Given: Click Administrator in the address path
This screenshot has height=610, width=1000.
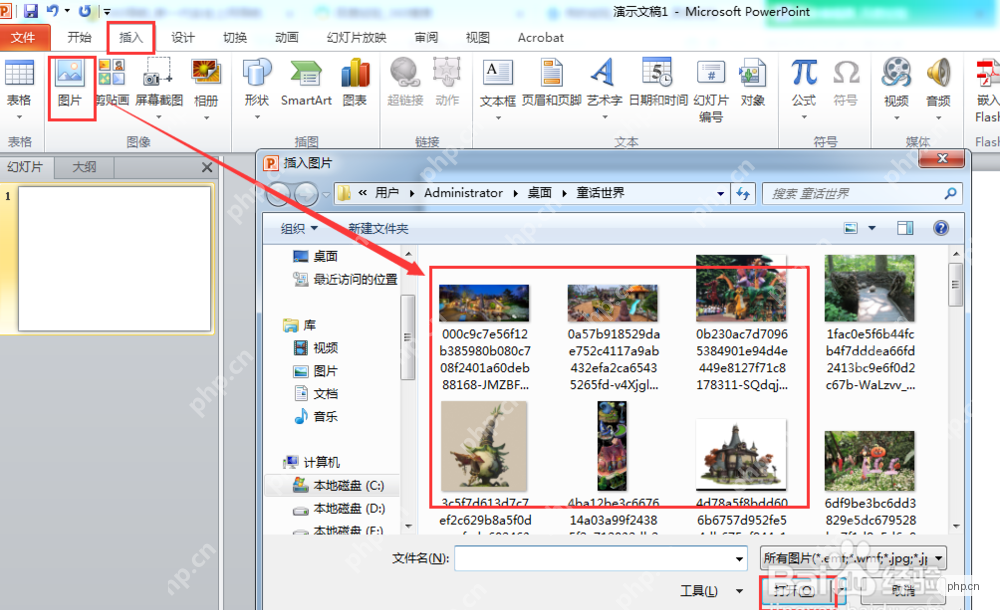Looking at the screenshot, I should [463, 193].
